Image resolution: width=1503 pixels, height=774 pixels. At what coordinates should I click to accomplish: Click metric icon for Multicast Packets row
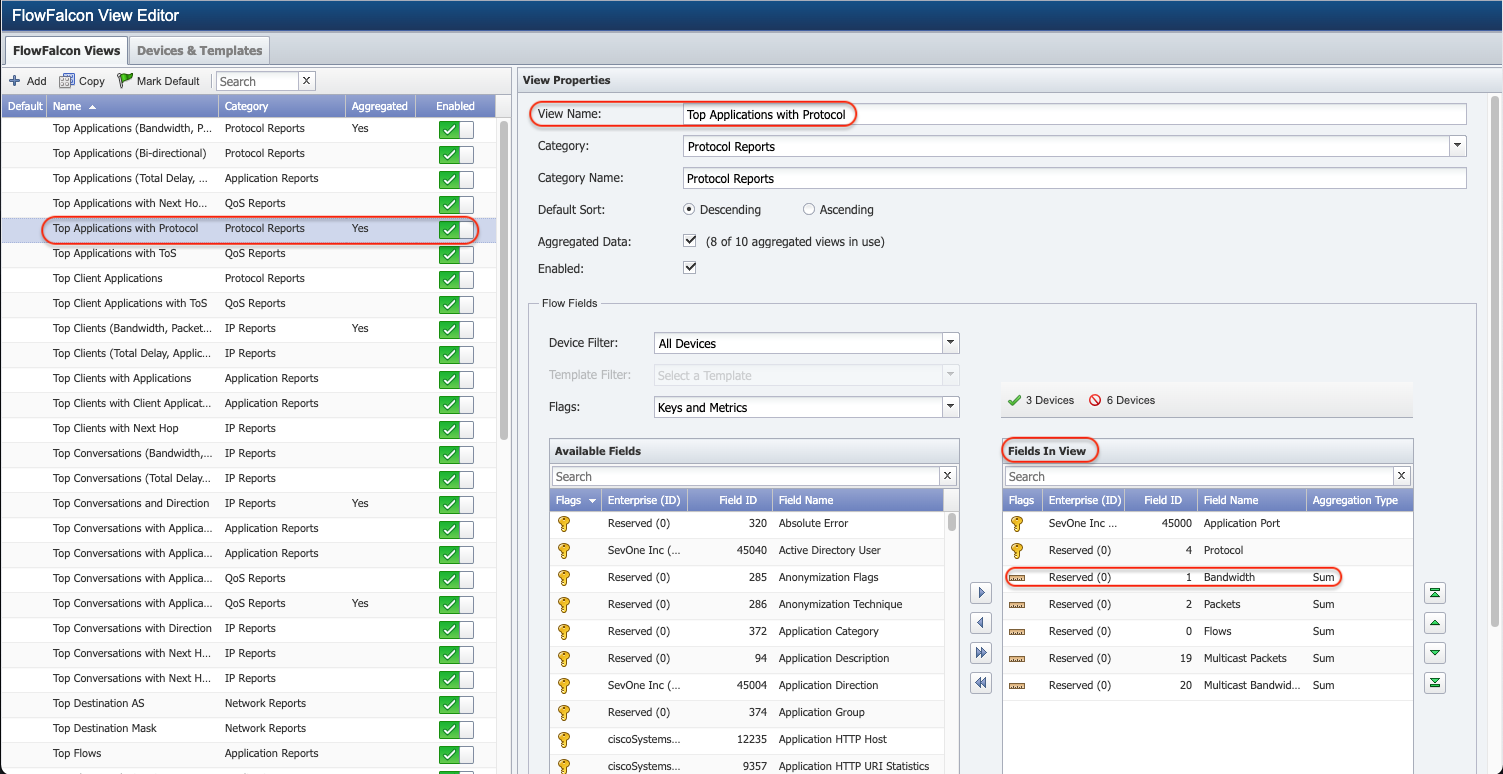[1017, 659]
